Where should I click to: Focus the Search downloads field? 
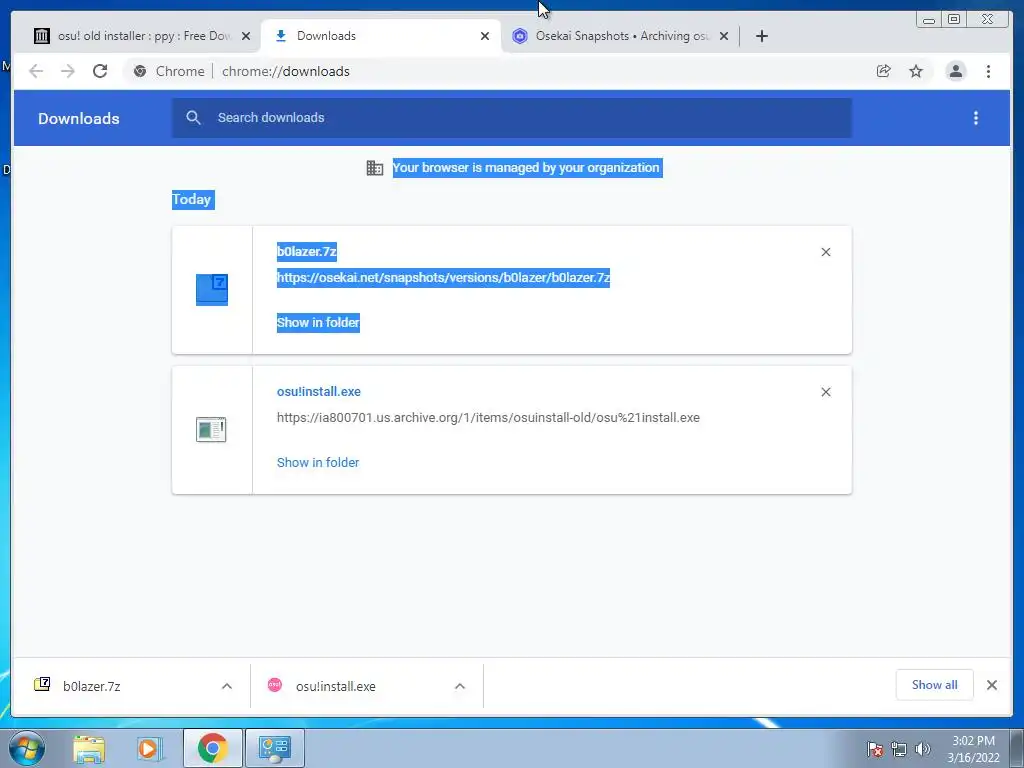click(511, 118)
